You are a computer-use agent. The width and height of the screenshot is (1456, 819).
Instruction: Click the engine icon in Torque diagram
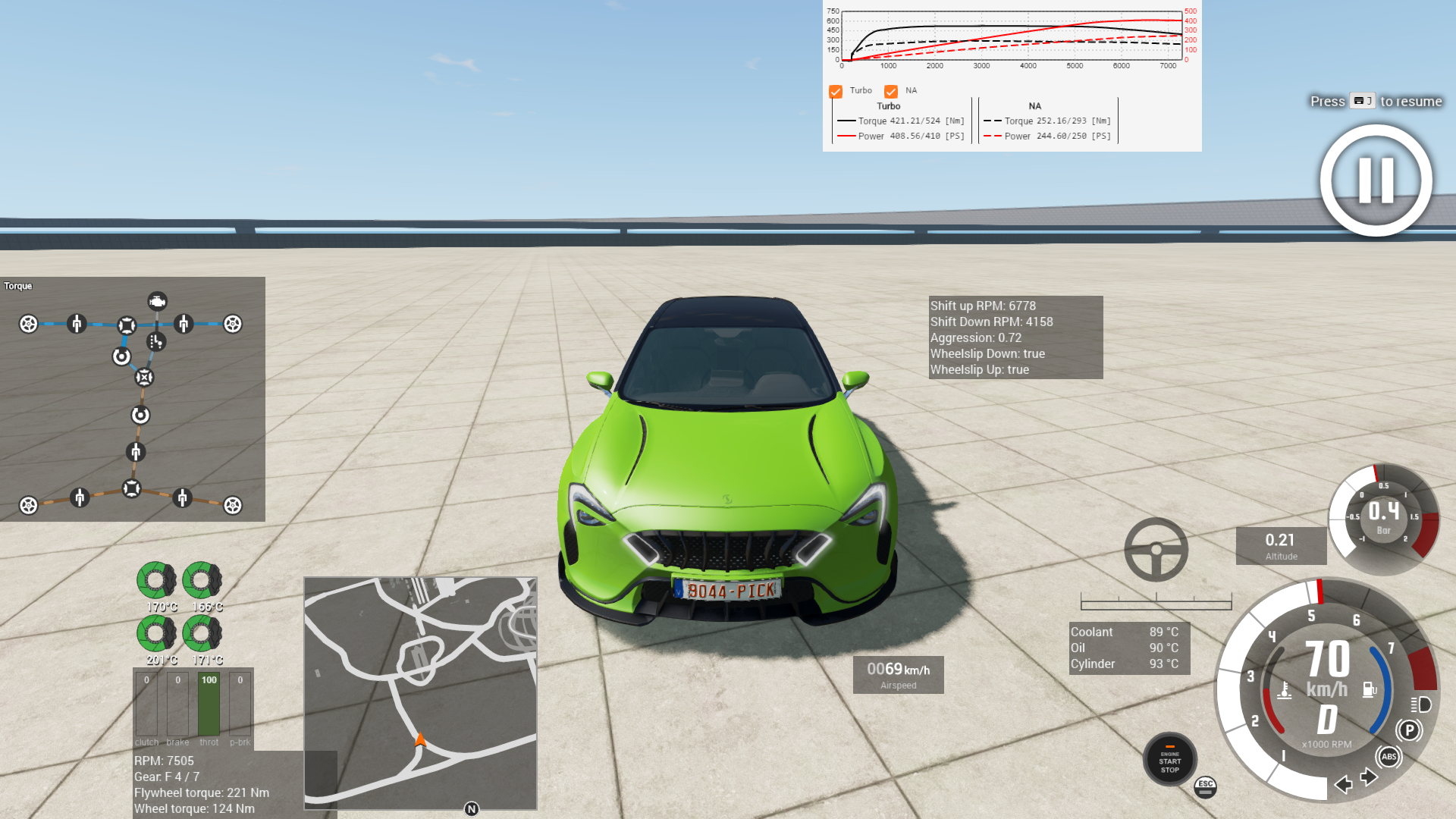tap(157, 302)
